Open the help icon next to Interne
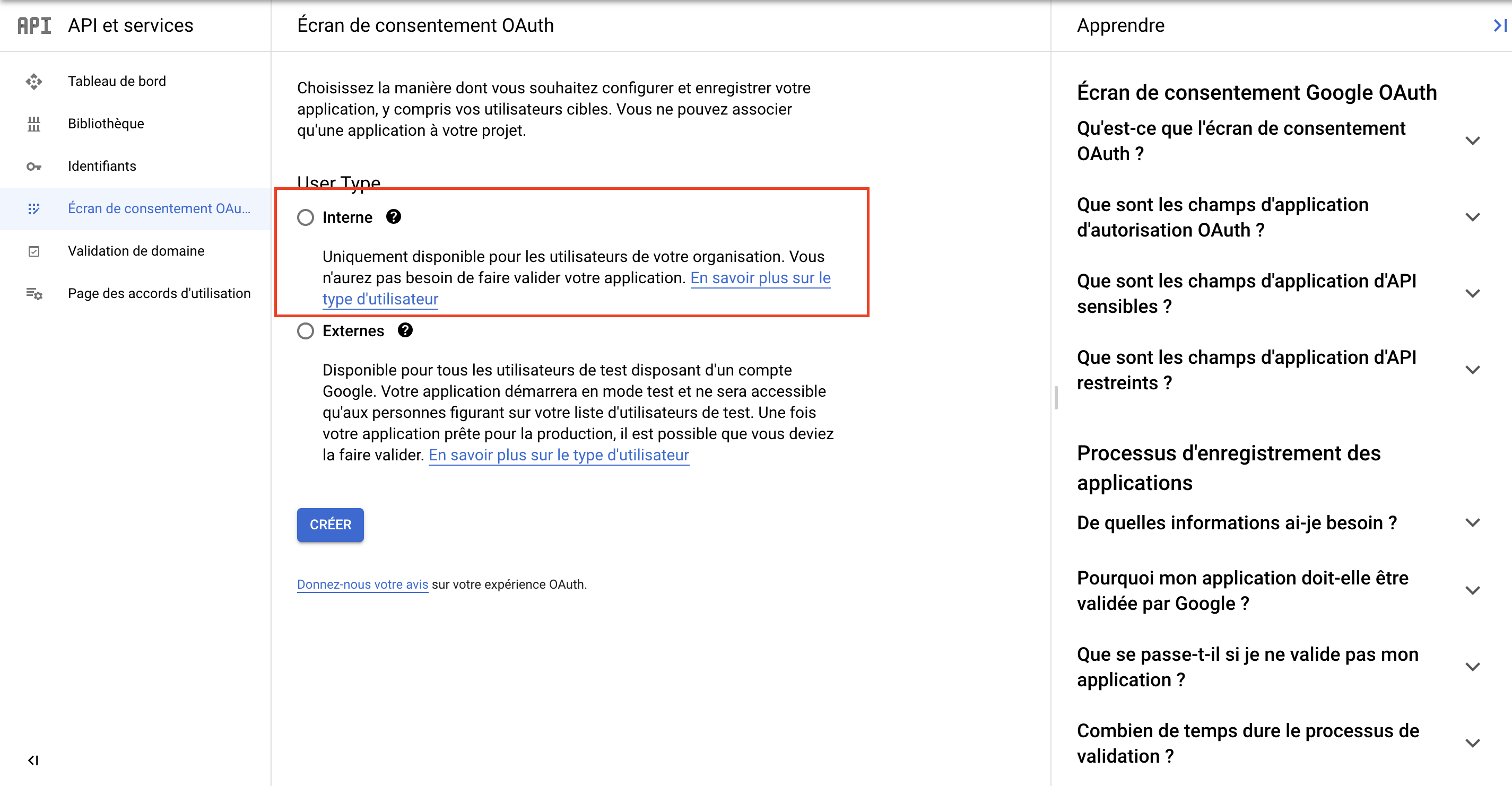Viewport: 1512px width, 786px height. (393, 216)
